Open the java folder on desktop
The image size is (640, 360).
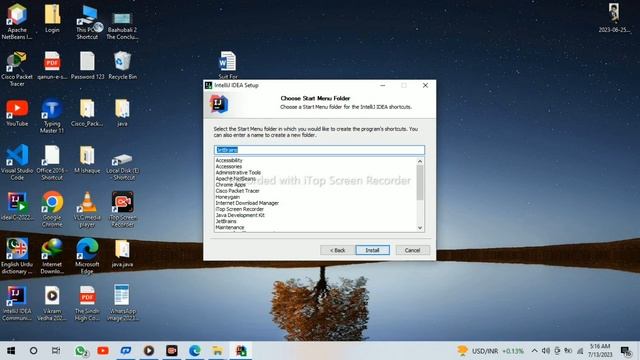tap(122, 112)
